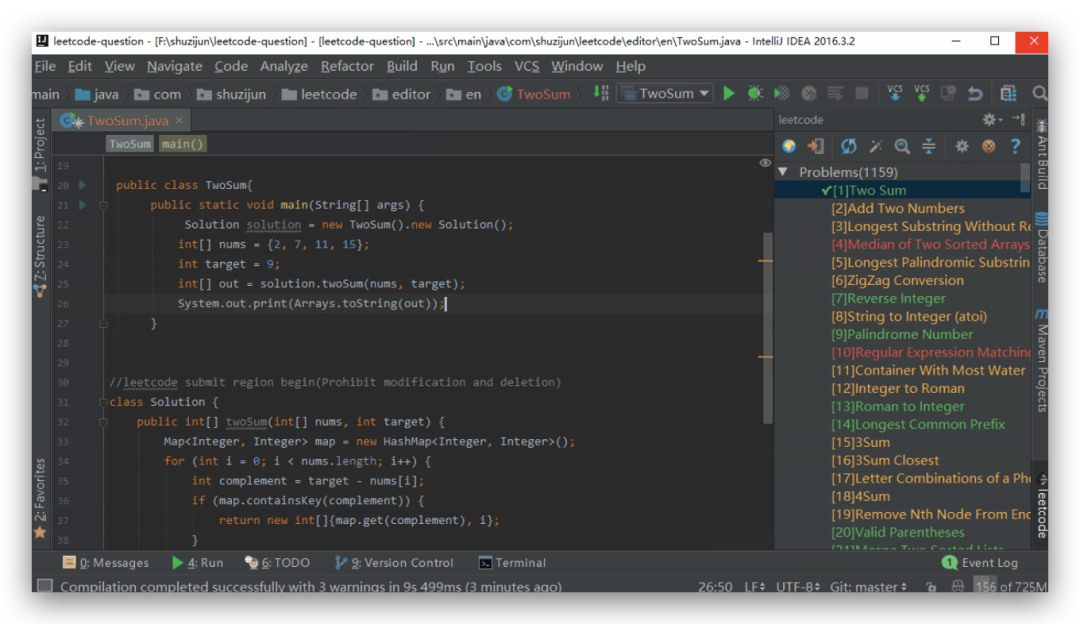The height and width of the screenshot is (624, 1080).
Task: Sign in to leetcode with the login icon
Action: point(816,146)
